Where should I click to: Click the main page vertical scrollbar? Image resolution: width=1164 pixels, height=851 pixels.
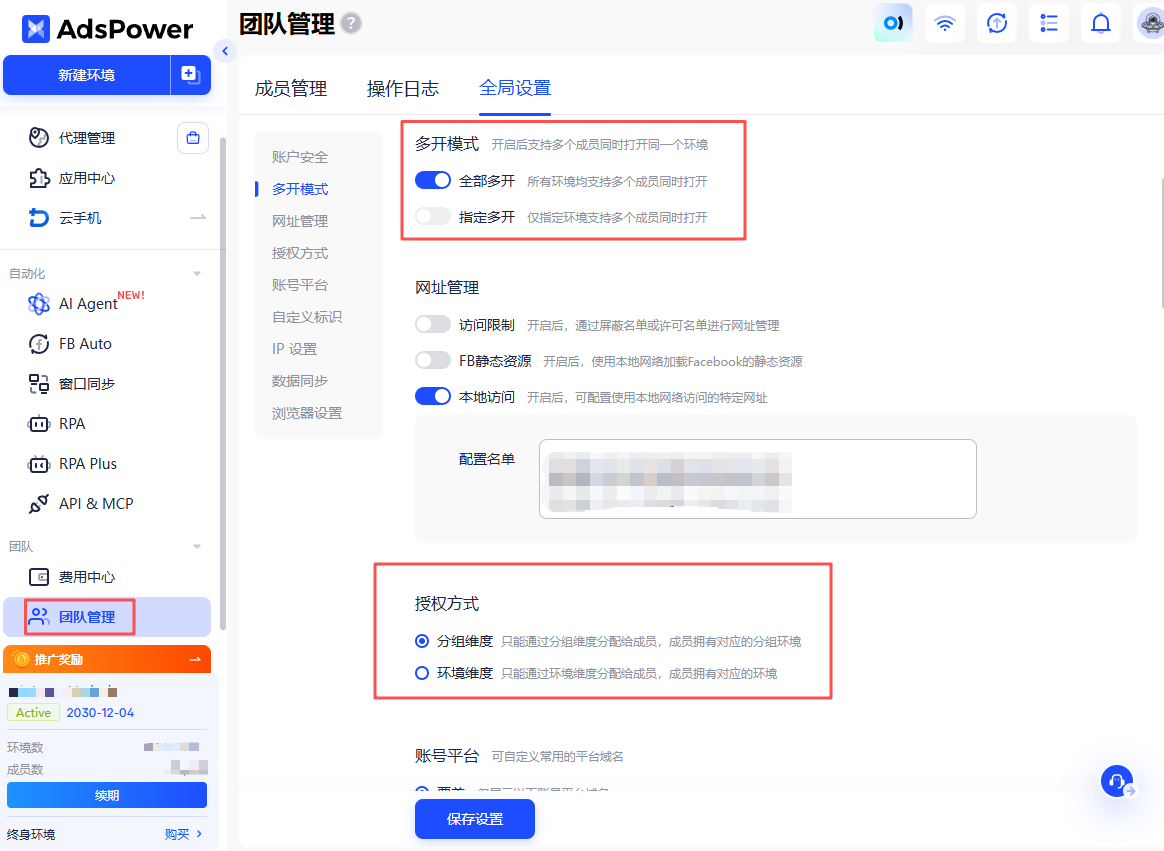1161,241
